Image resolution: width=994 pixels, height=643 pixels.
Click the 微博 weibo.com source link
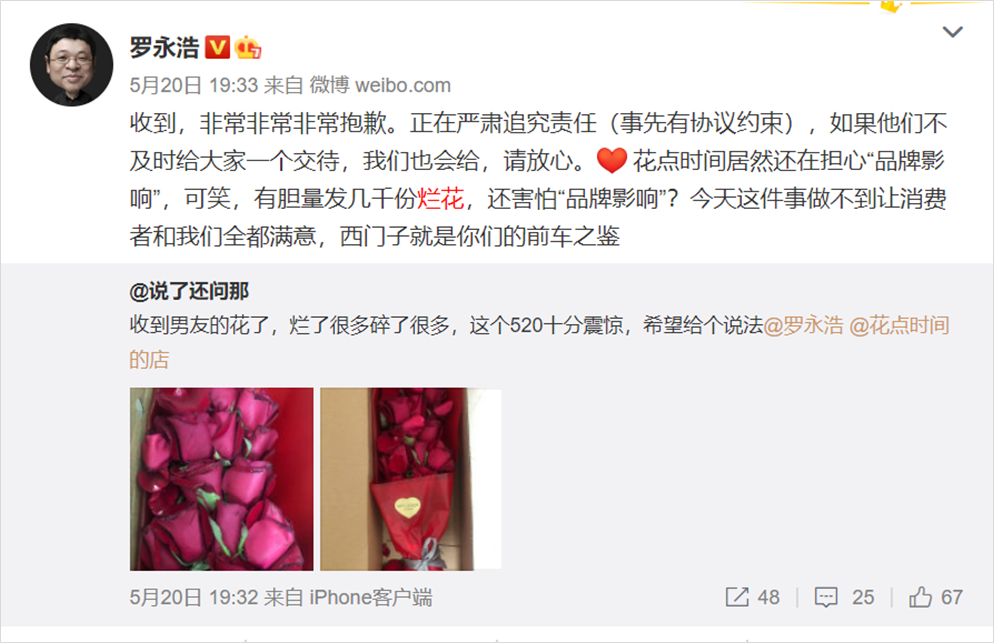[x=380, y=85]
